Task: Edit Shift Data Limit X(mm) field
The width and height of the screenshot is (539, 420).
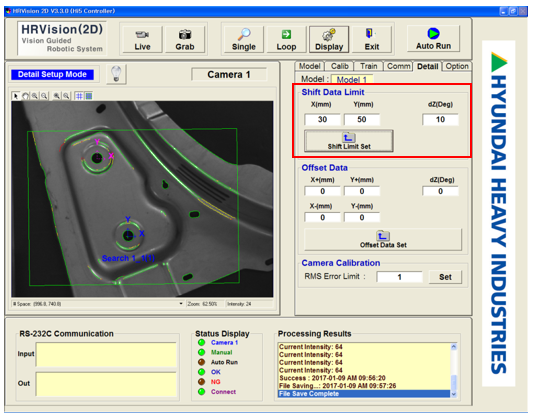Action: click(322, 120)
